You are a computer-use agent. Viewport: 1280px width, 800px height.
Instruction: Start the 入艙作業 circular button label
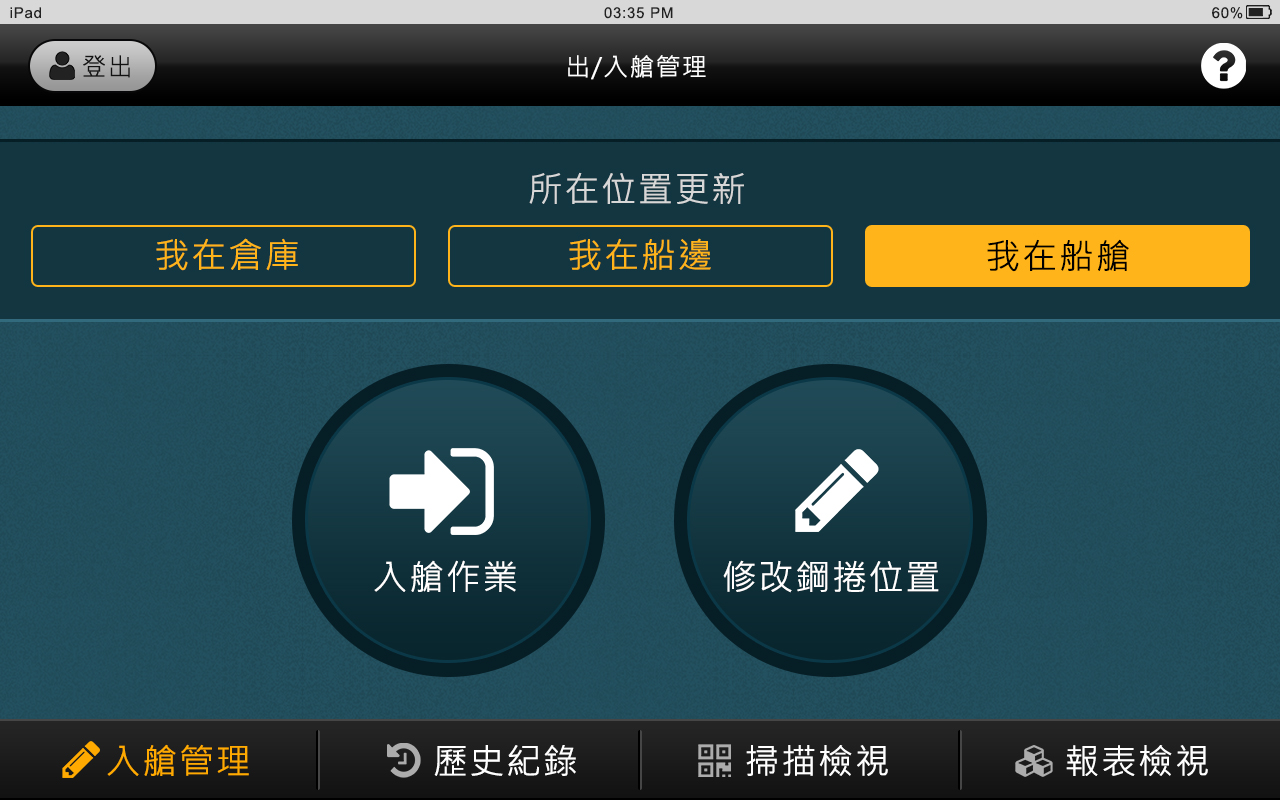coord(446,577)
